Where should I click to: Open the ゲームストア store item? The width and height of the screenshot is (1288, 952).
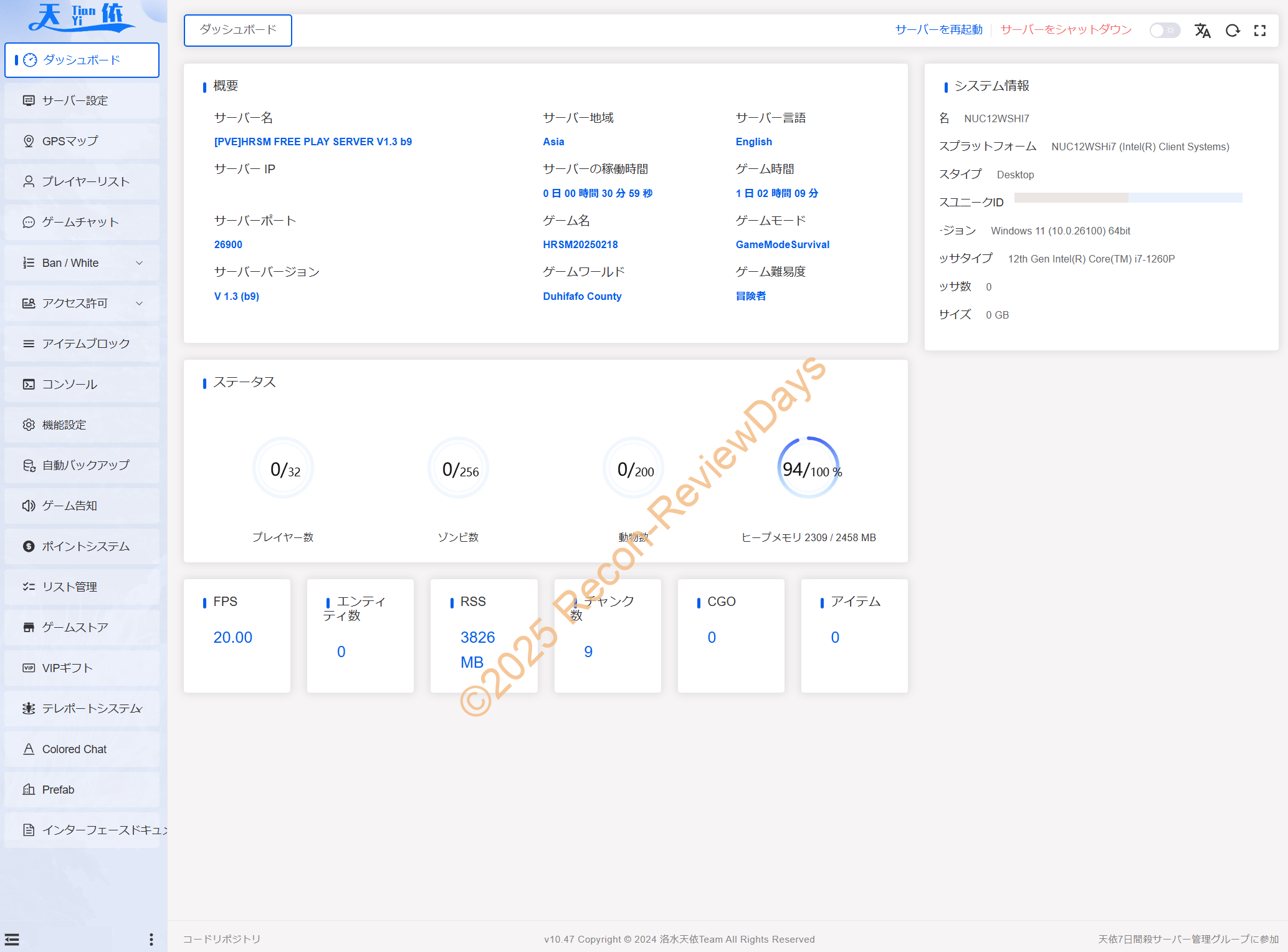click(x=82, y=627)
